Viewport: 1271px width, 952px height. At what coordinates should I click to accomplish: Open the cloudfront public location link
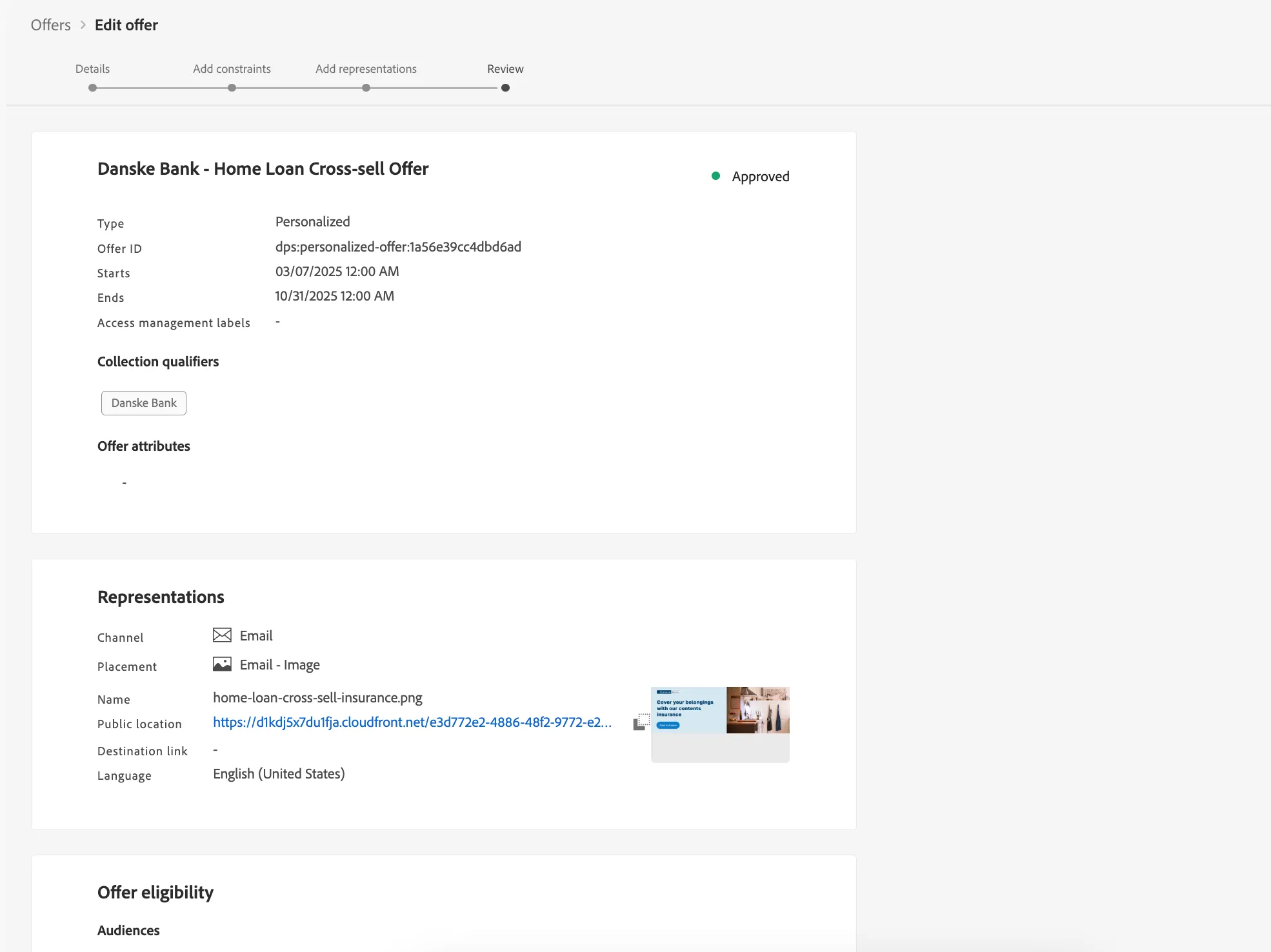[x=412, y=722]
